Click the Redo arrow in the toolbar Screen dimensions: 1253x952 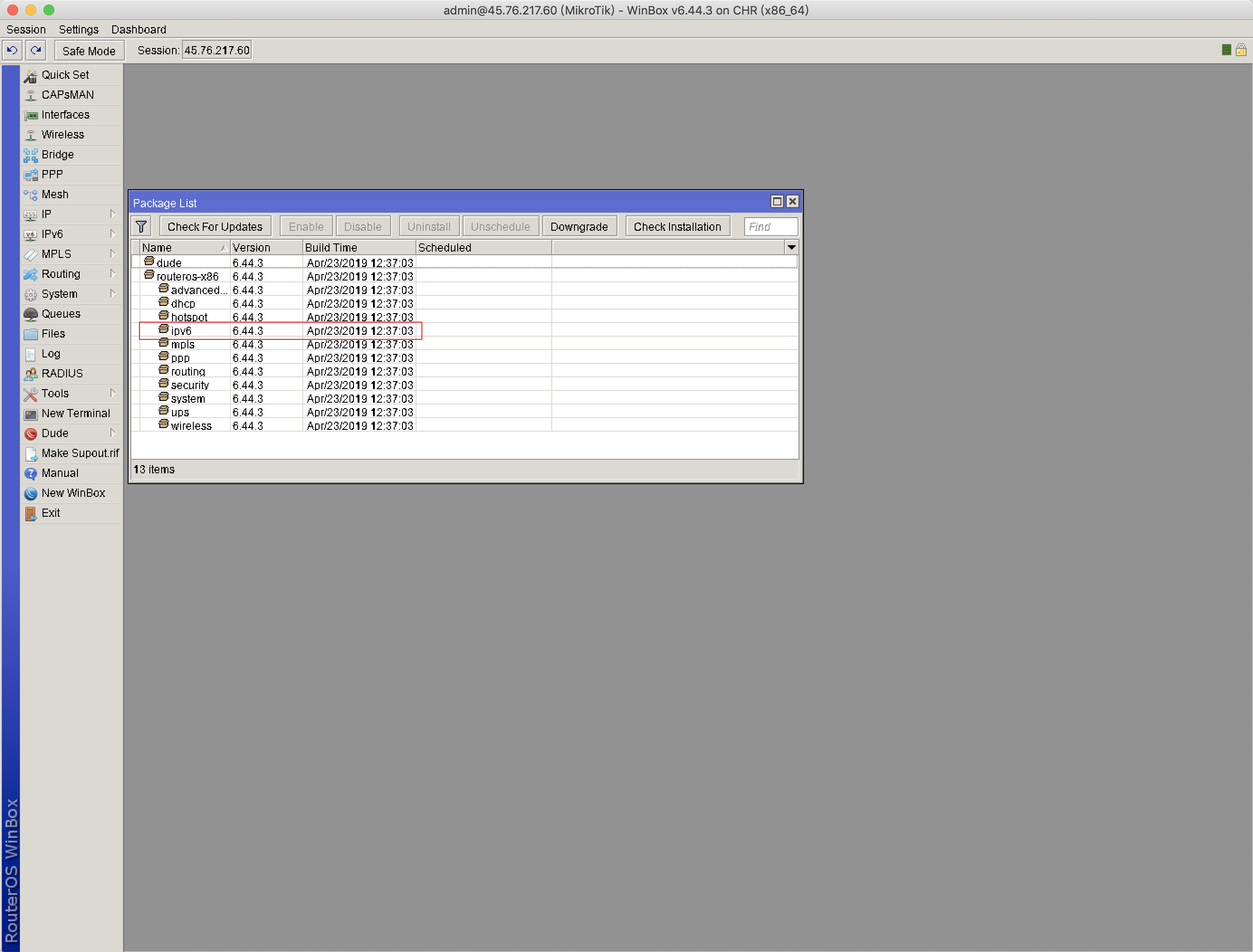click(36, 50)
